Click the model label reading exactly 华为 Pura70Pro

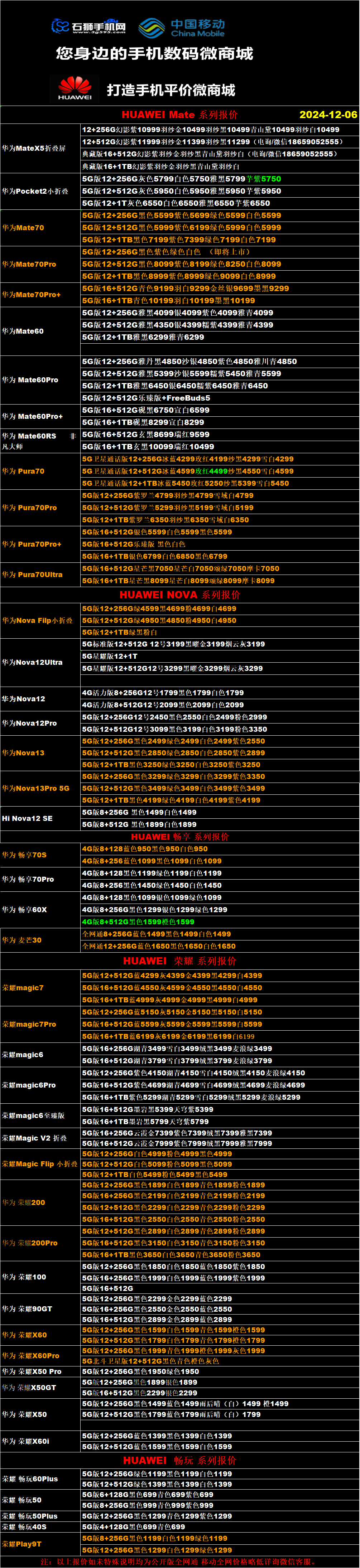pyautogui.click(x=29, y=508)
